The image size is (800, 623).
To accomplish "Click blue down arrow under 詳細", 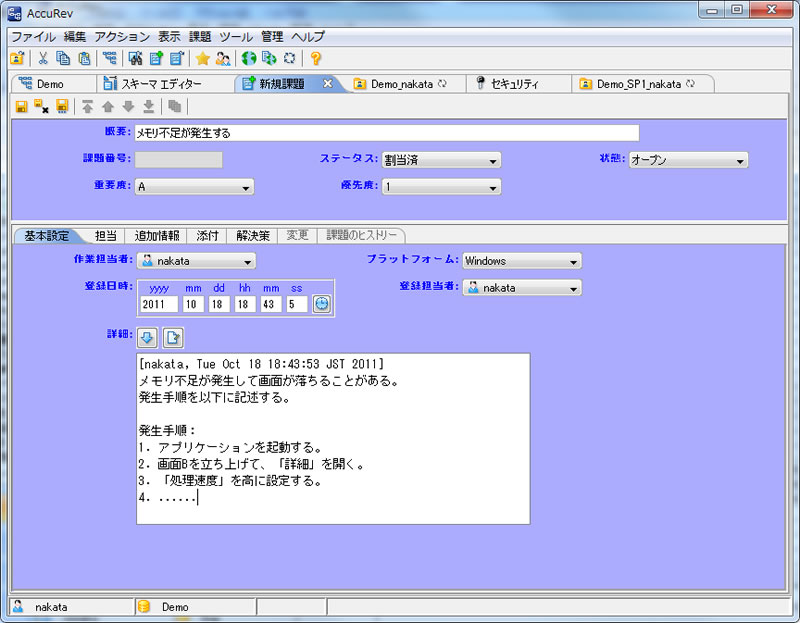I will 147,337.
